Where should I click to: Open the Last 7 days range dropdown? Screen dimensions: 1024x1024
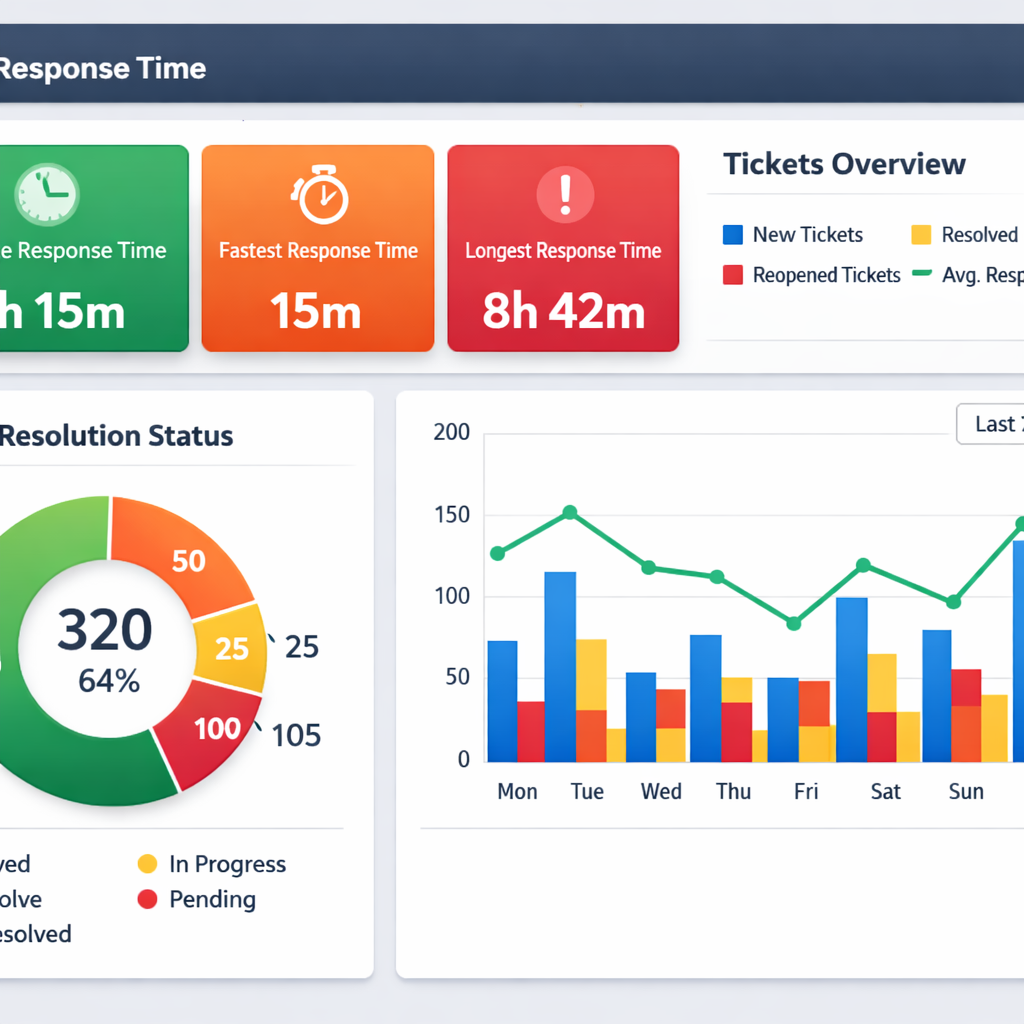coord(990,424)
